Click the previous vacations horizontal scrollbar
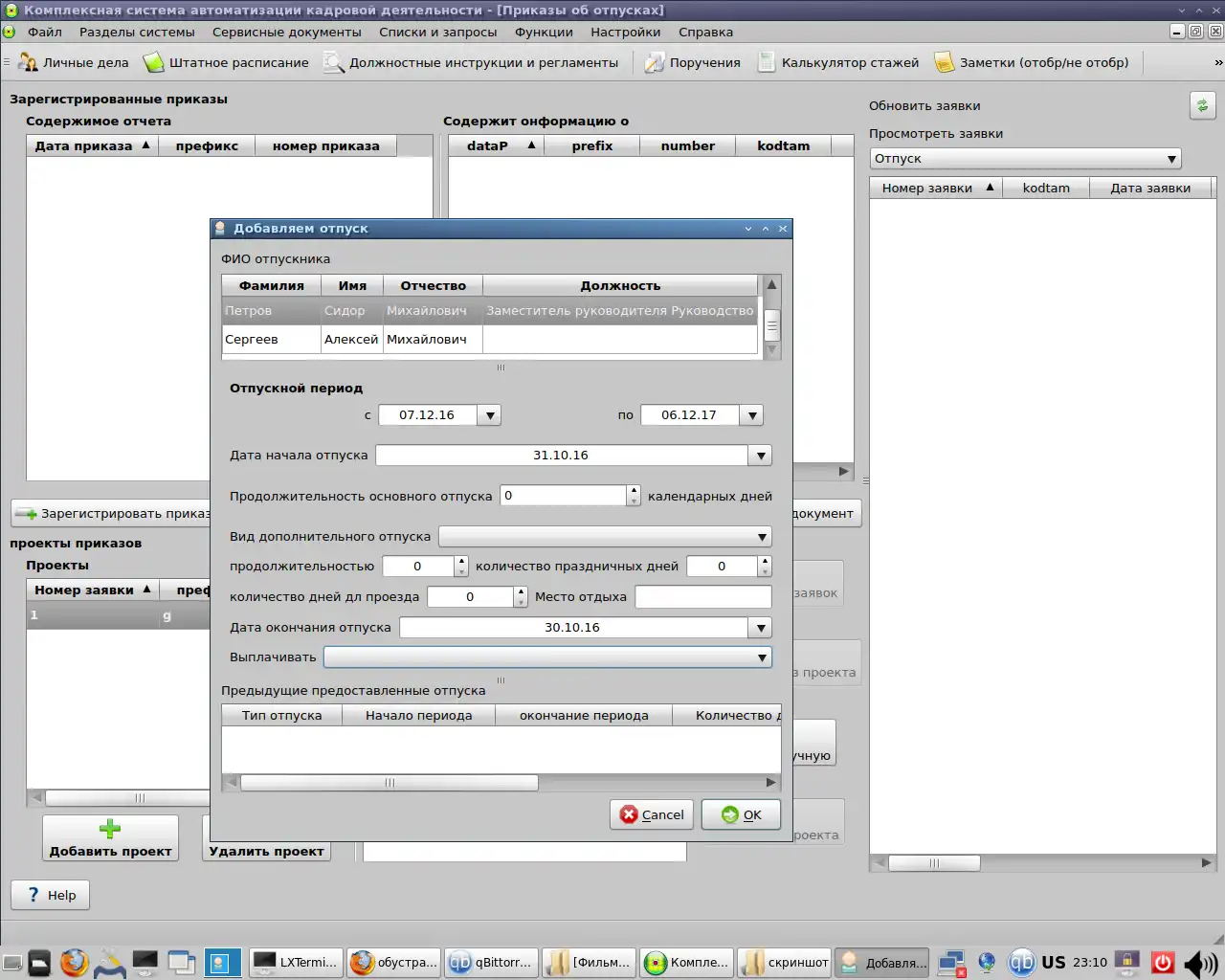 pos(389,783)
